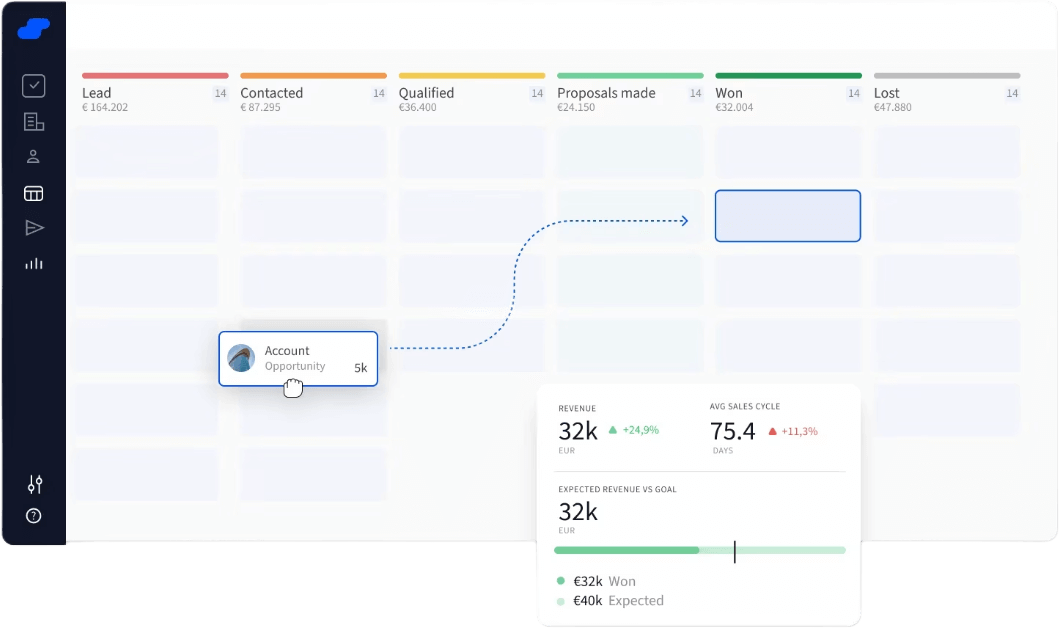
Task: Open the contacts person icon in sidebar
Action: tap(33, 156)
